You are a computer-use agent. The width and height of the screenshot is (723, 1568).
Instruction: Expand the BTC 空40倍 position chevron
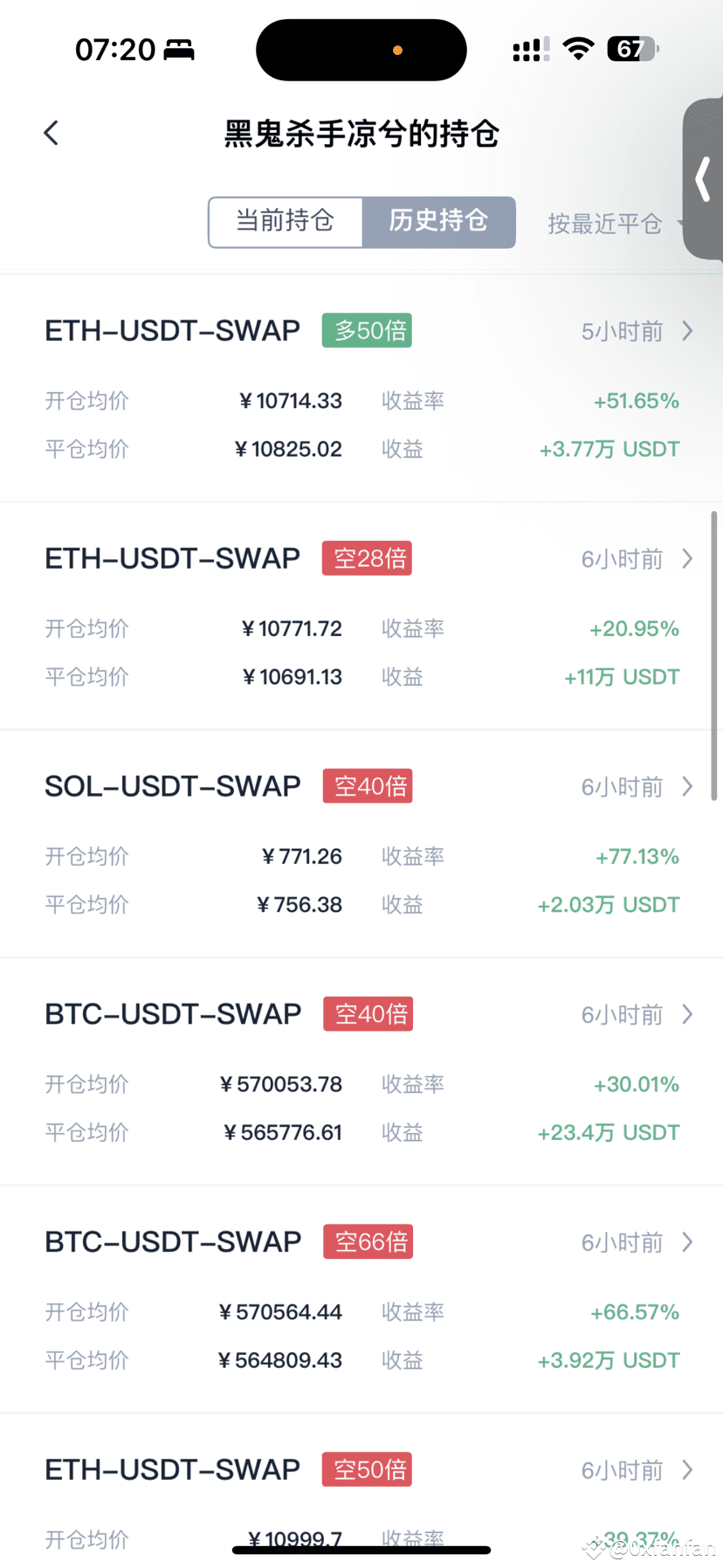687,1014
